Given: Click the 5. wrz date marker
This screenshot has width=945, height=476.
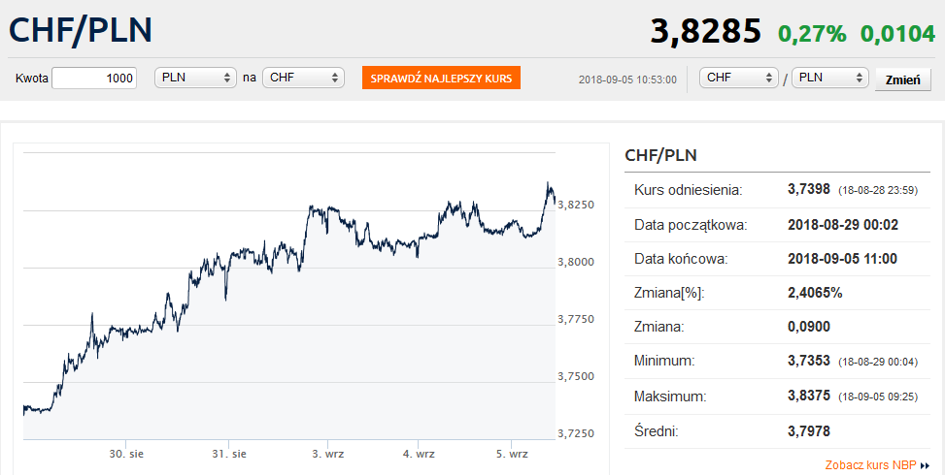Looking at the screenshot, I should [512, 454].
